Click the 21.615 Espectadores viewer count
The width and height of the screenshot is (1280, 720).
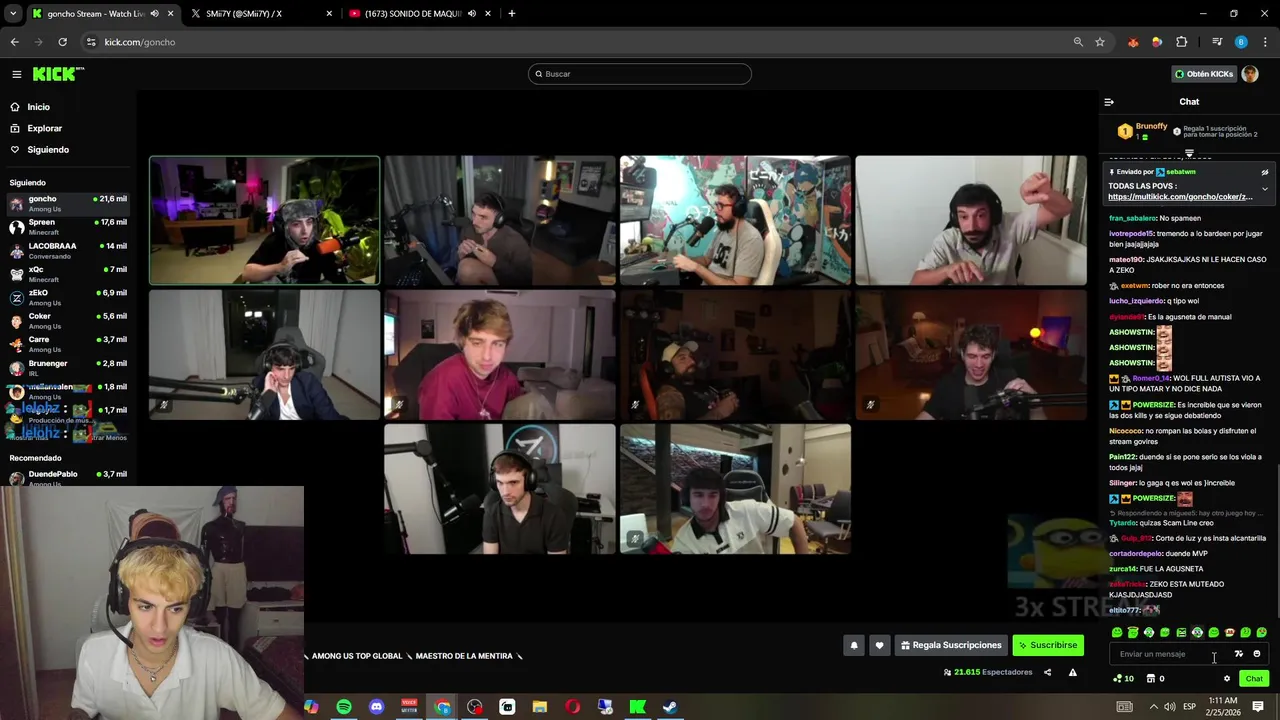pos(988,672)
